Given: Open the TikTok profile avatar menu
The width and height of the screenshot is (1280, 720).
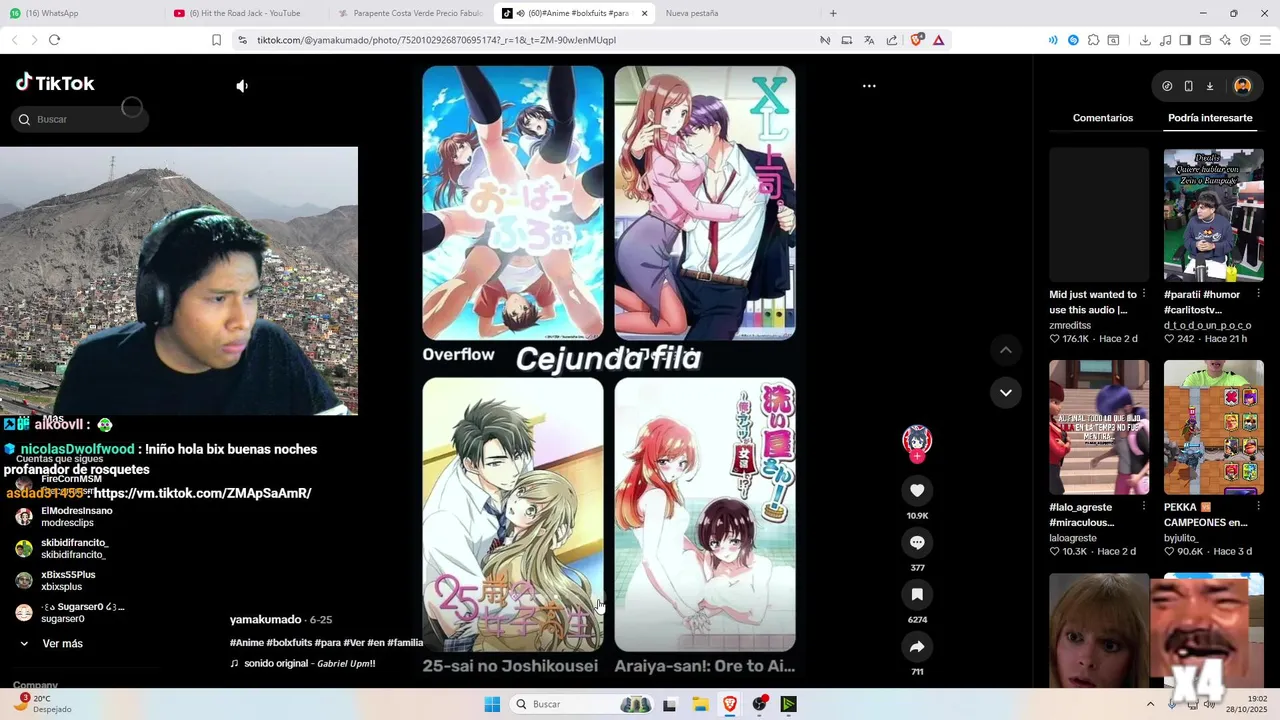Looking at the screenshot, I should [1242, 86].
